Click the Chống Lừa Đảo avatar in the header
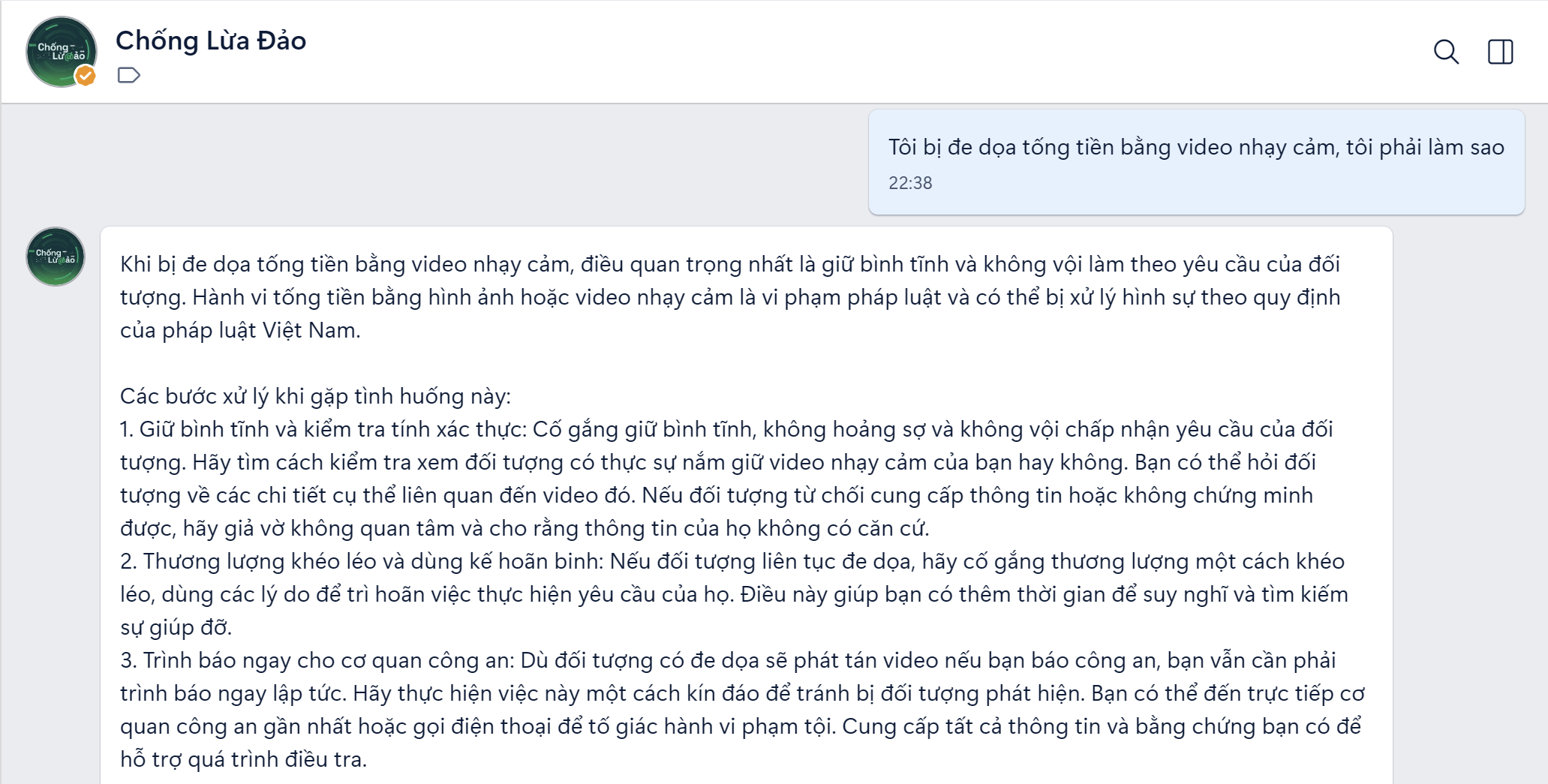 [x=62, y=51]
